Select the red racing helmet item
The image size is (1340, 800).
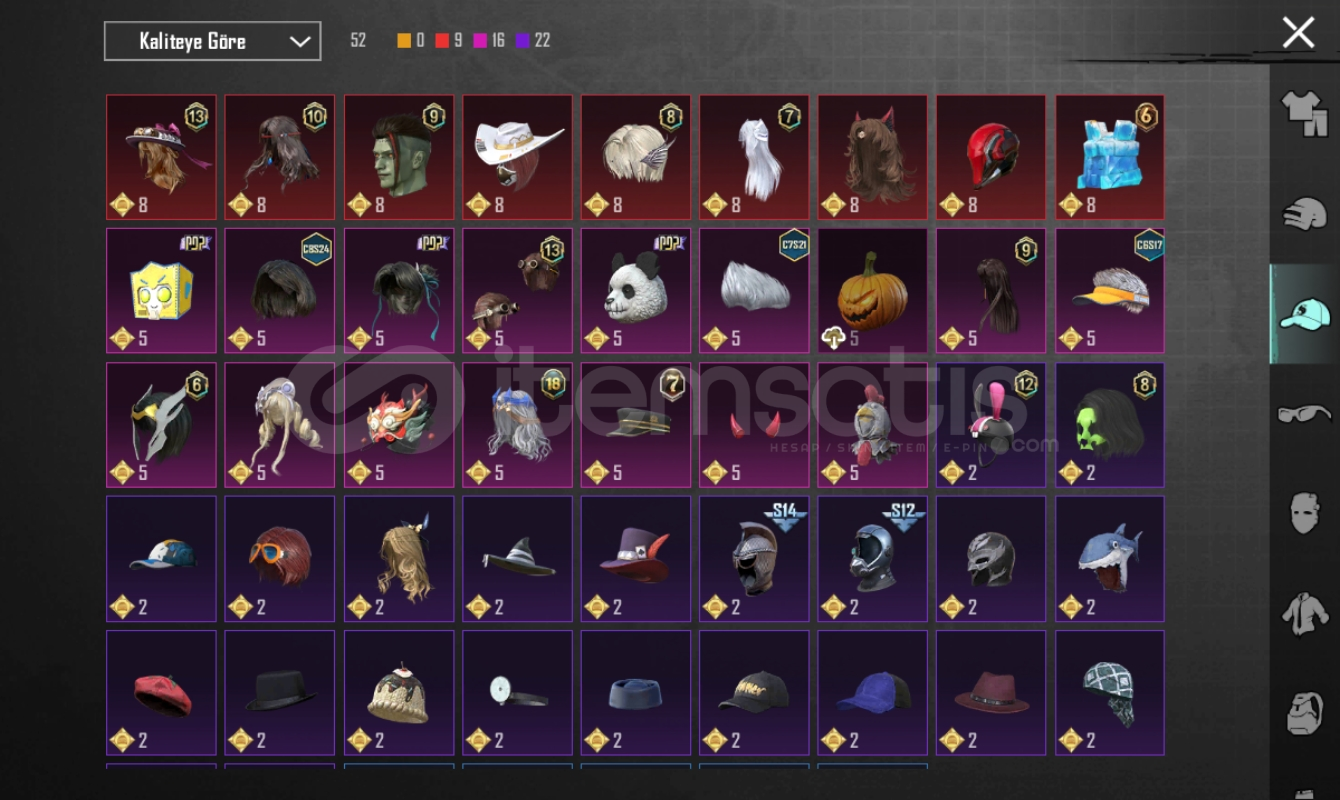(x=991, y=157)
